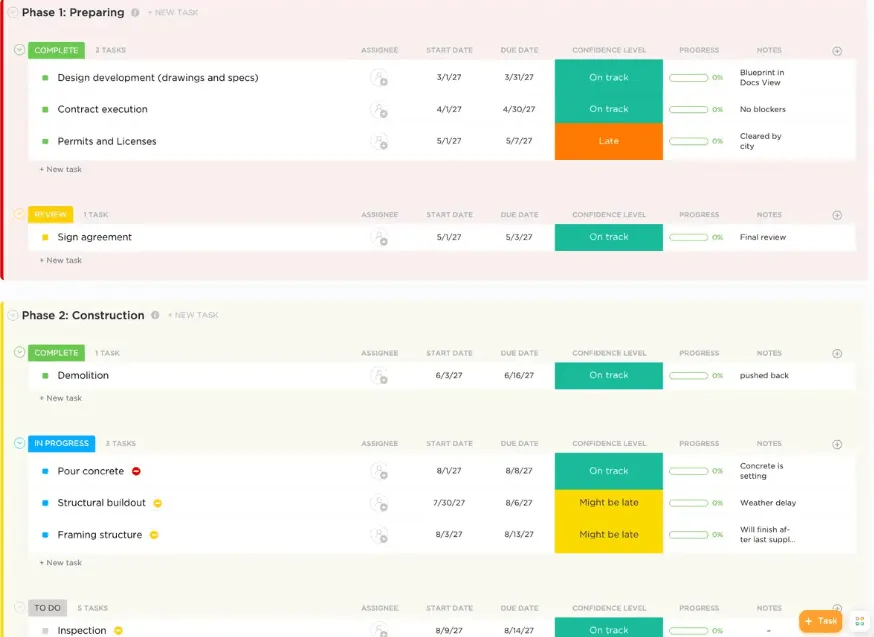Add new task under Sign agreement

click(61, 260)
